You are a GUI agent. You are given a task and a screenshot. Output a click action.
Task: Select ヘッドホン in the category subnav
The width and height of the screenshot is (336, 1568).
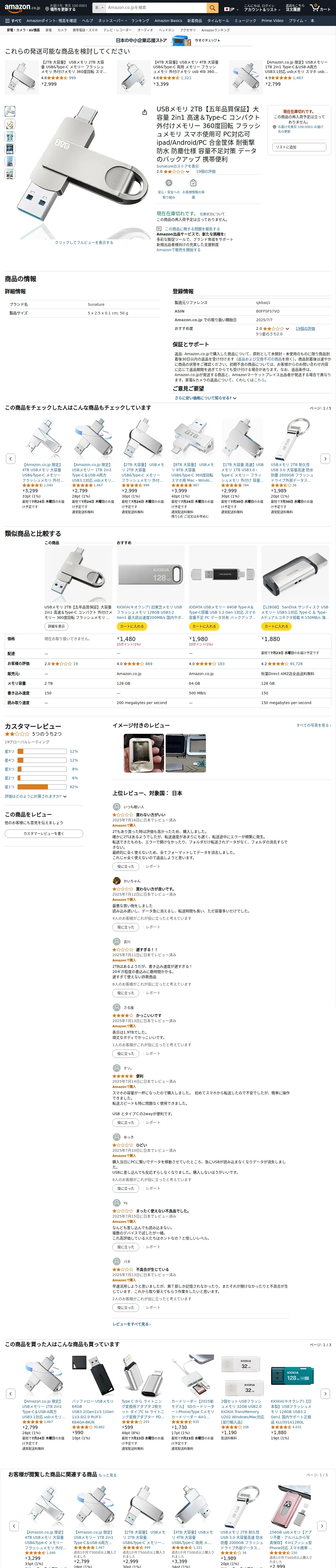click(x=166, y=30)
